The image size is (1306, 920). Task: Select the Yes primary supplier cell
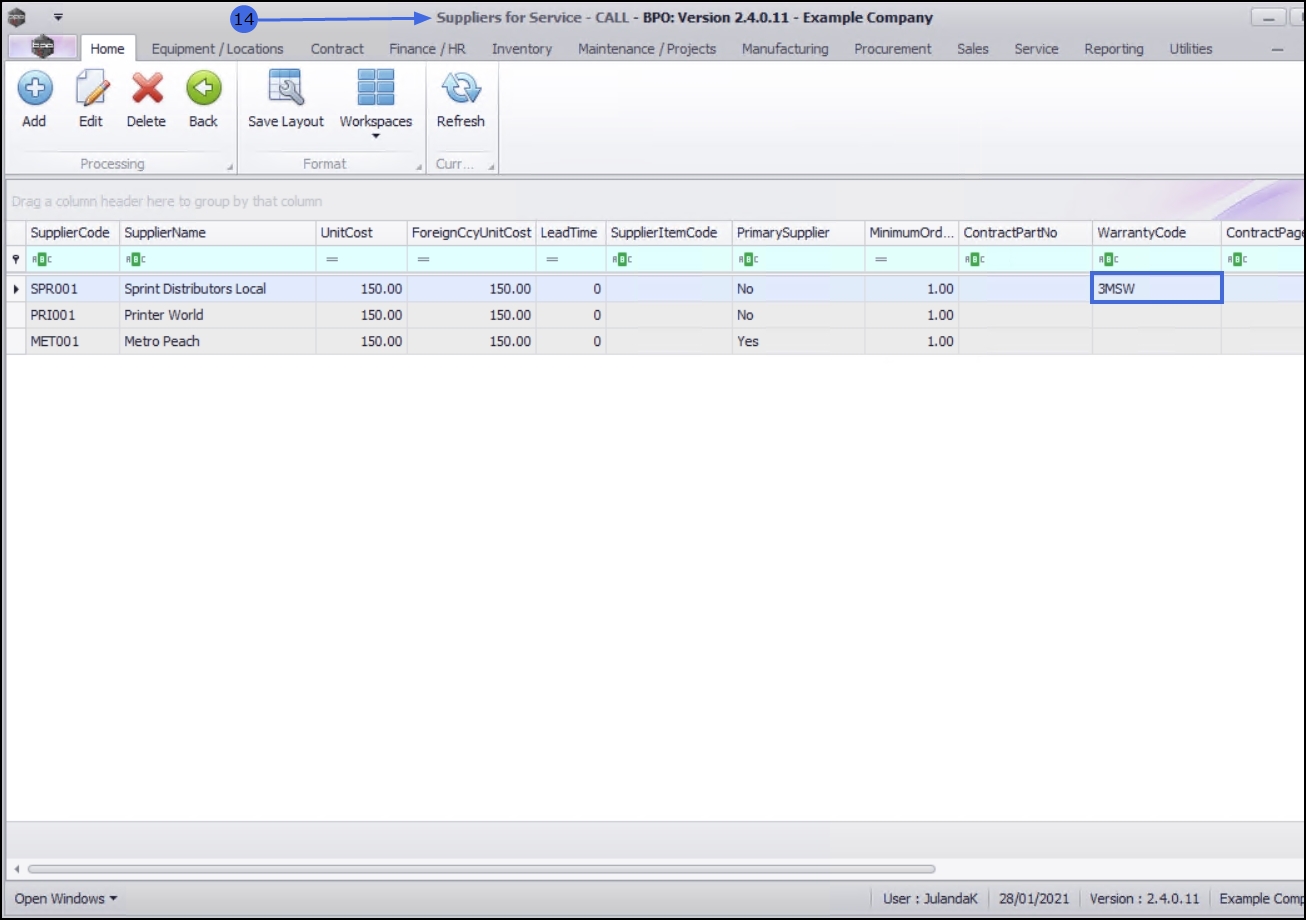pyautogui.click(x=798, y=341)
